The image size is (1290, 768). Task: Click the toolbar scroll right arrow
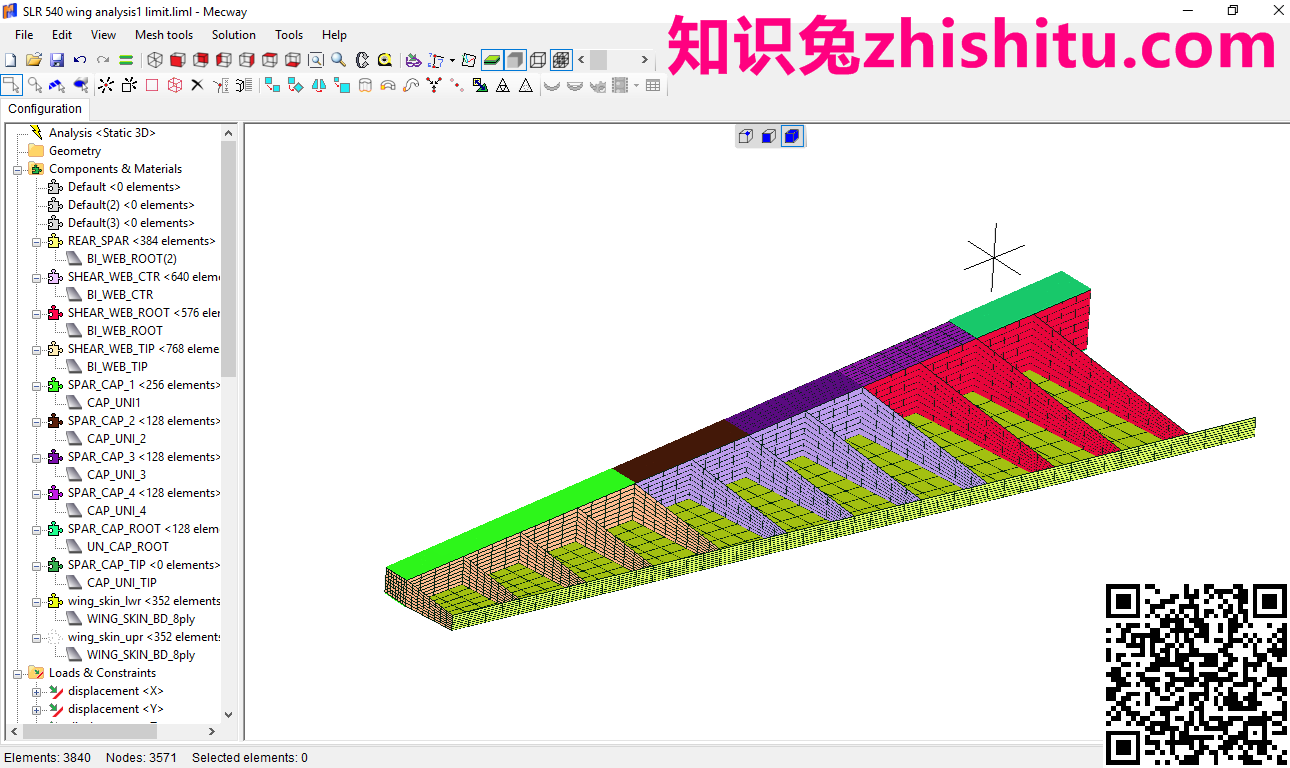point(644,60)
